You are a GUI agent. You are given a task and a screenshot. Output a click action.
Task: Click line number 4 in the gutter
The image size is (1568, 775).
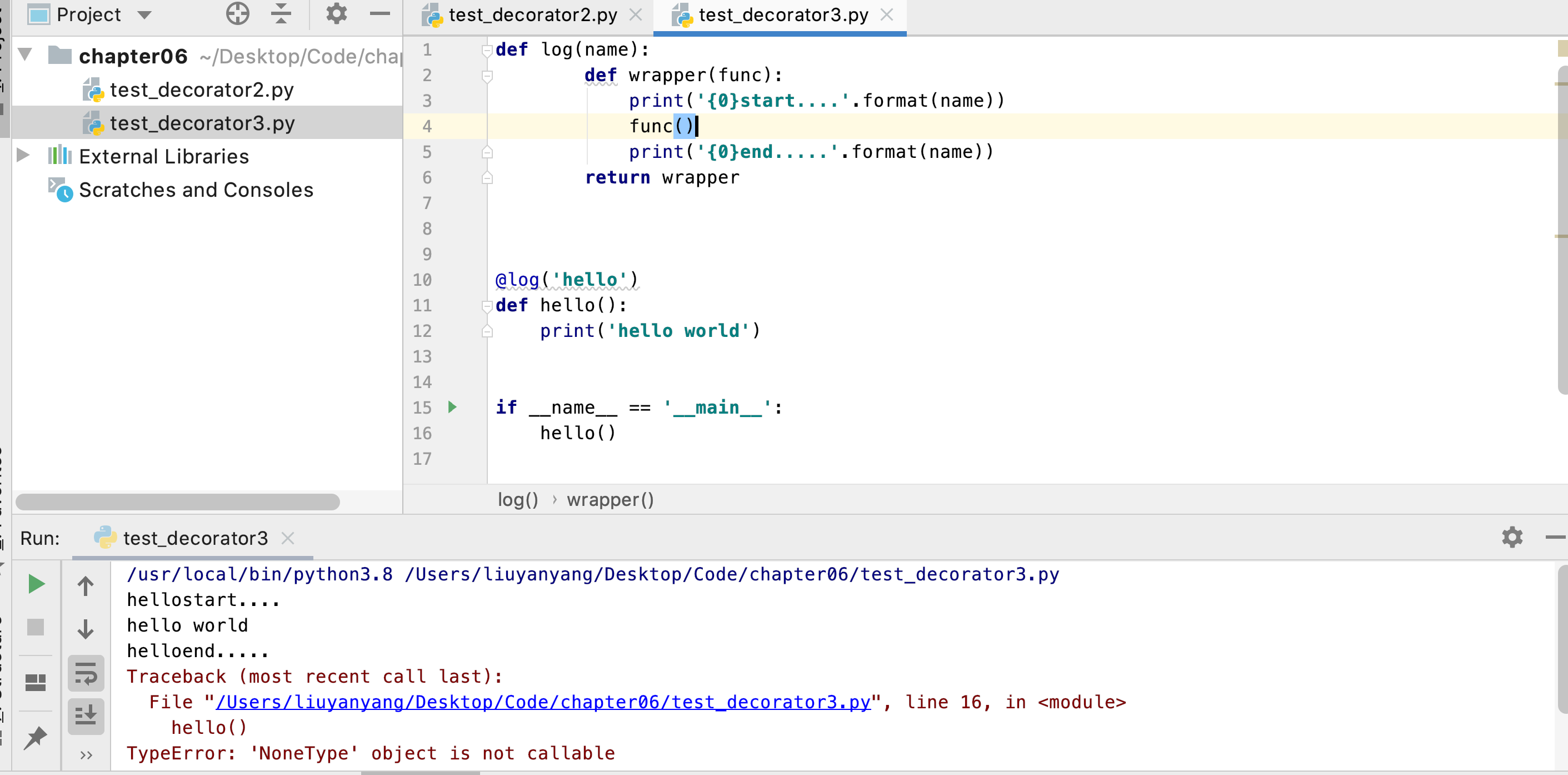[x=427, y=127]
